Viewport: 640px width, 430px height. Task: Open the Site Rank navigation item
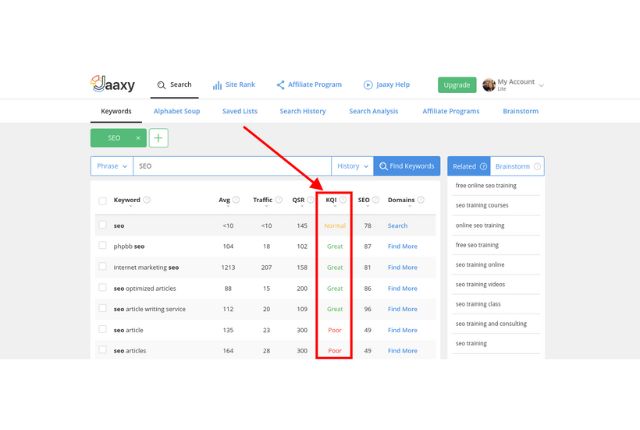tap(234, 85)
